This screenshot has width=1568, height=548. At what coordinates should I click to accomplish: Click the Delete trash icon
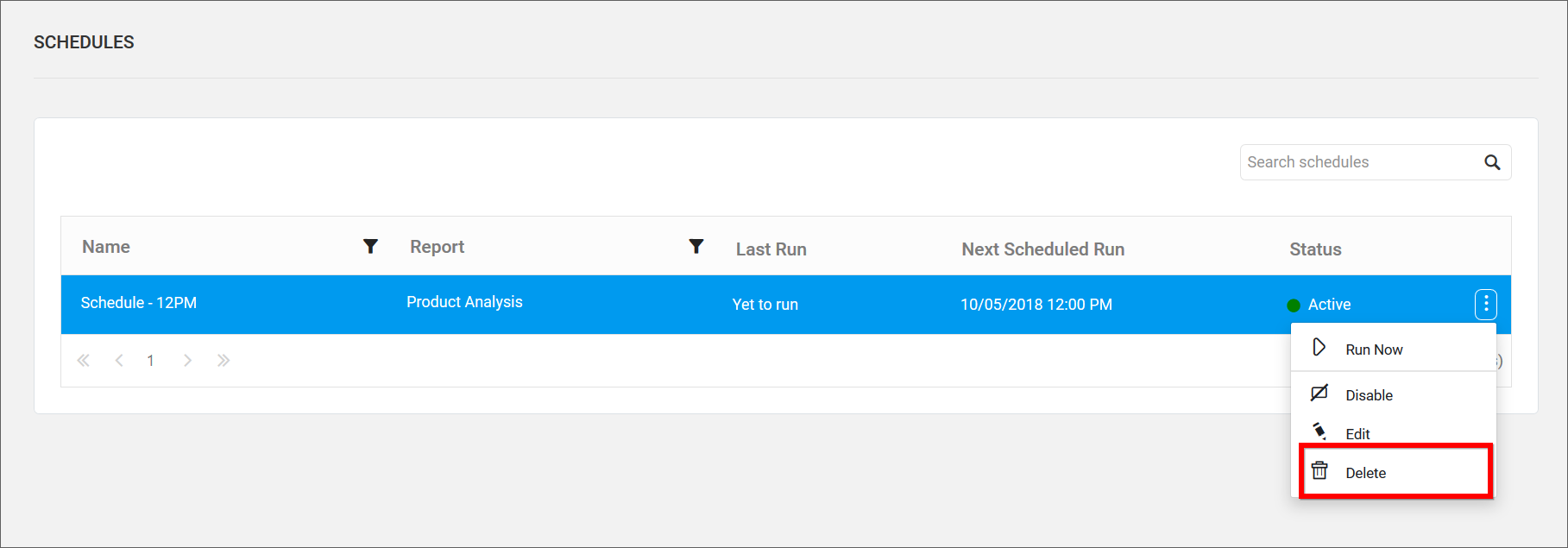1319,470
